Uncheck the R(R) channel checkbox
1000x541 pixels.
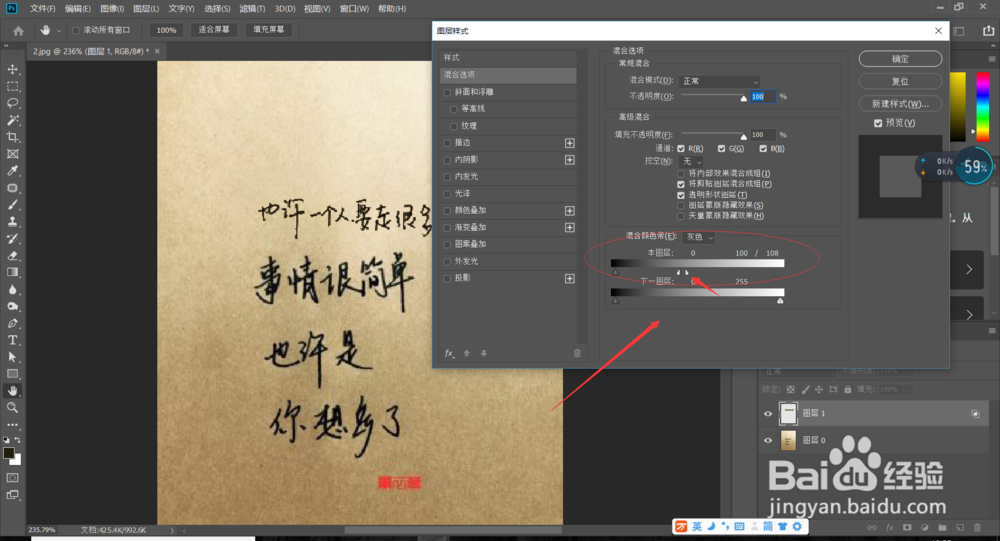[x=680, y=149]
